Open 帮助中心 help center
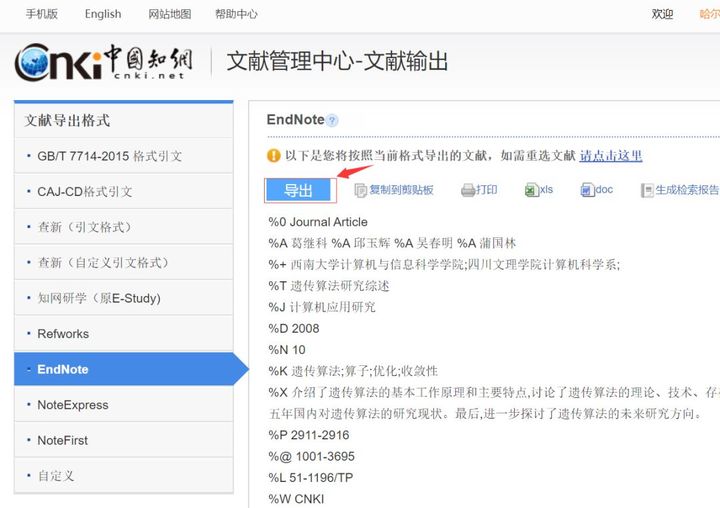The height and width of the screenshot is (508, 720). (x=236, y=14)
